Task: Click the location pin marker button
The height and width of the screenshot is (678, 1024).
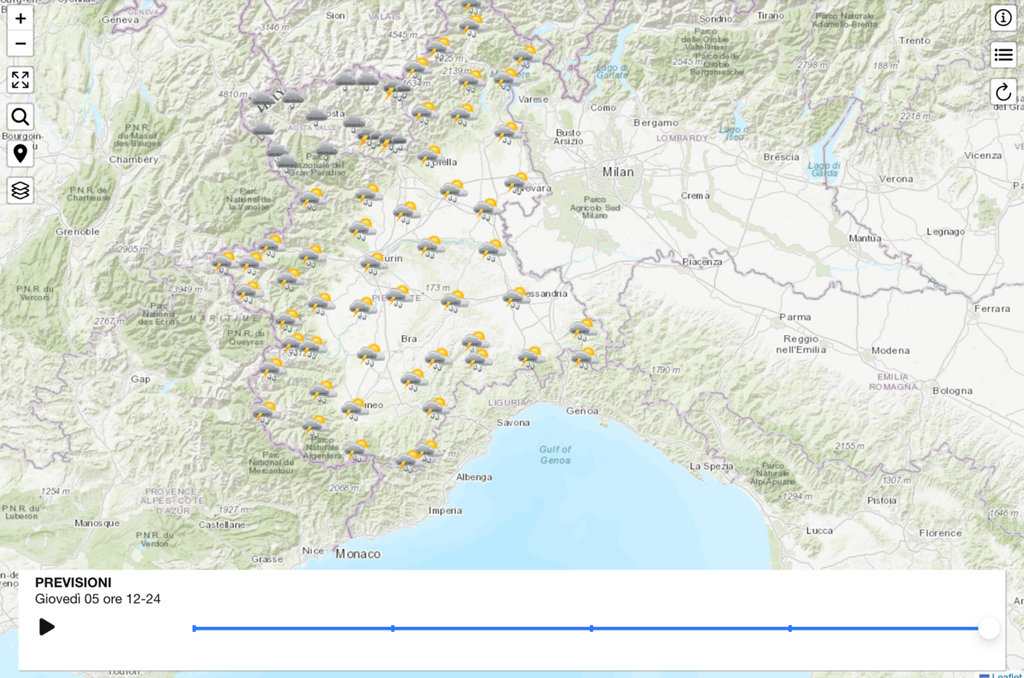Action: [20, 153]
